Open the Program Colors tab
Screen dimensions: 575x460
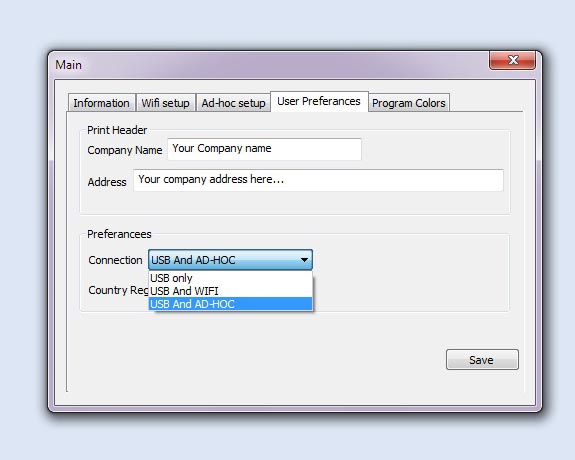(409, 103)
